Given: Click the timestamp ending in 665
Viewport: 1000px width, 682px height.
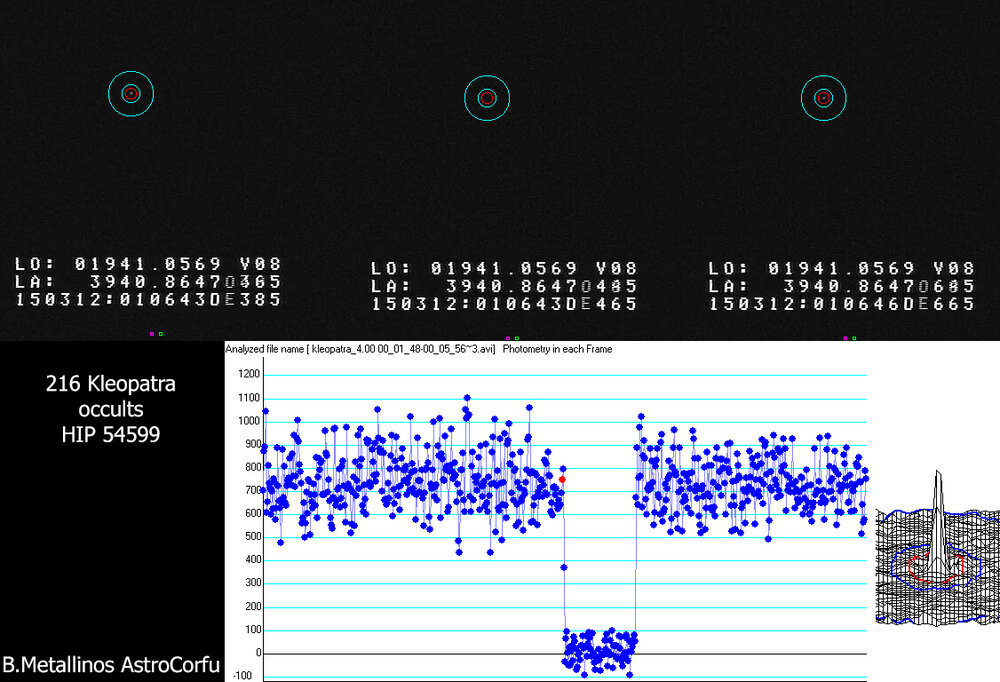Looking at the screenshot, I should pos(841,304).
